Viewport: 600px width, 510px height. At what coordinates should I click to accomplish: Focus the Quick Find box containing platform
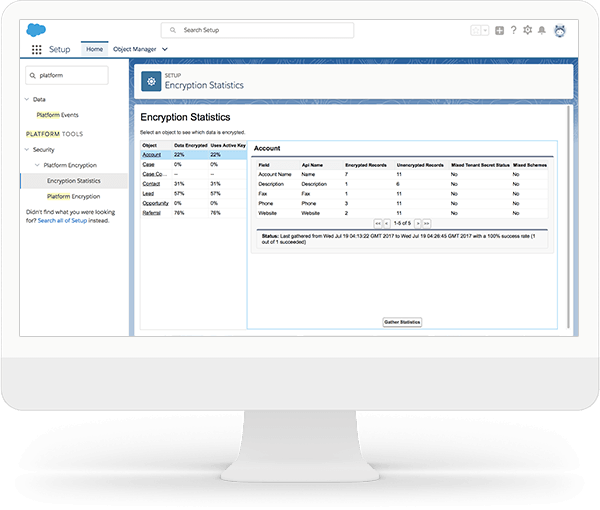67,75
